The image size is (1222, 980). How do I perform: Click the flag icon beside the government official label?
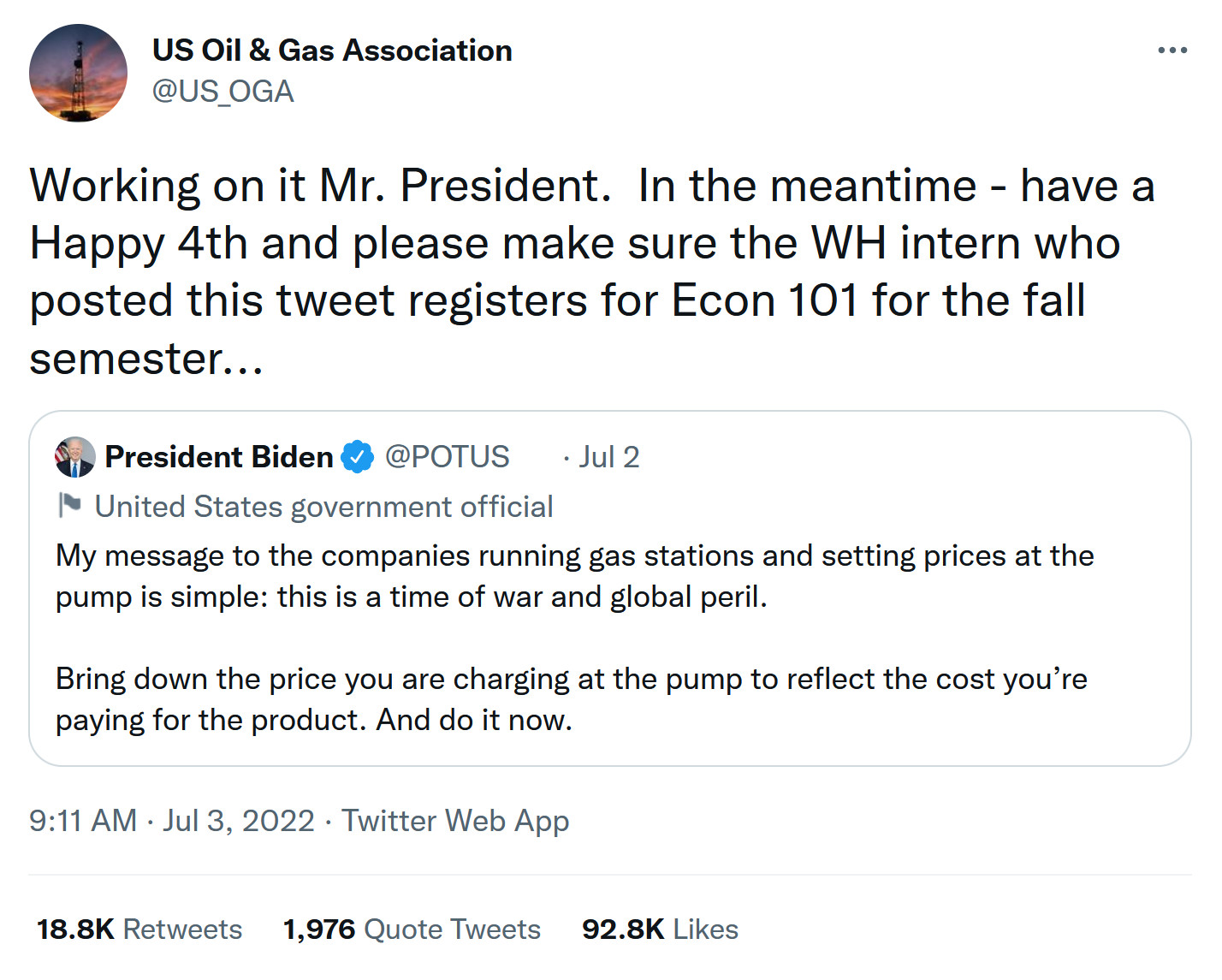(x=70, y=506)
